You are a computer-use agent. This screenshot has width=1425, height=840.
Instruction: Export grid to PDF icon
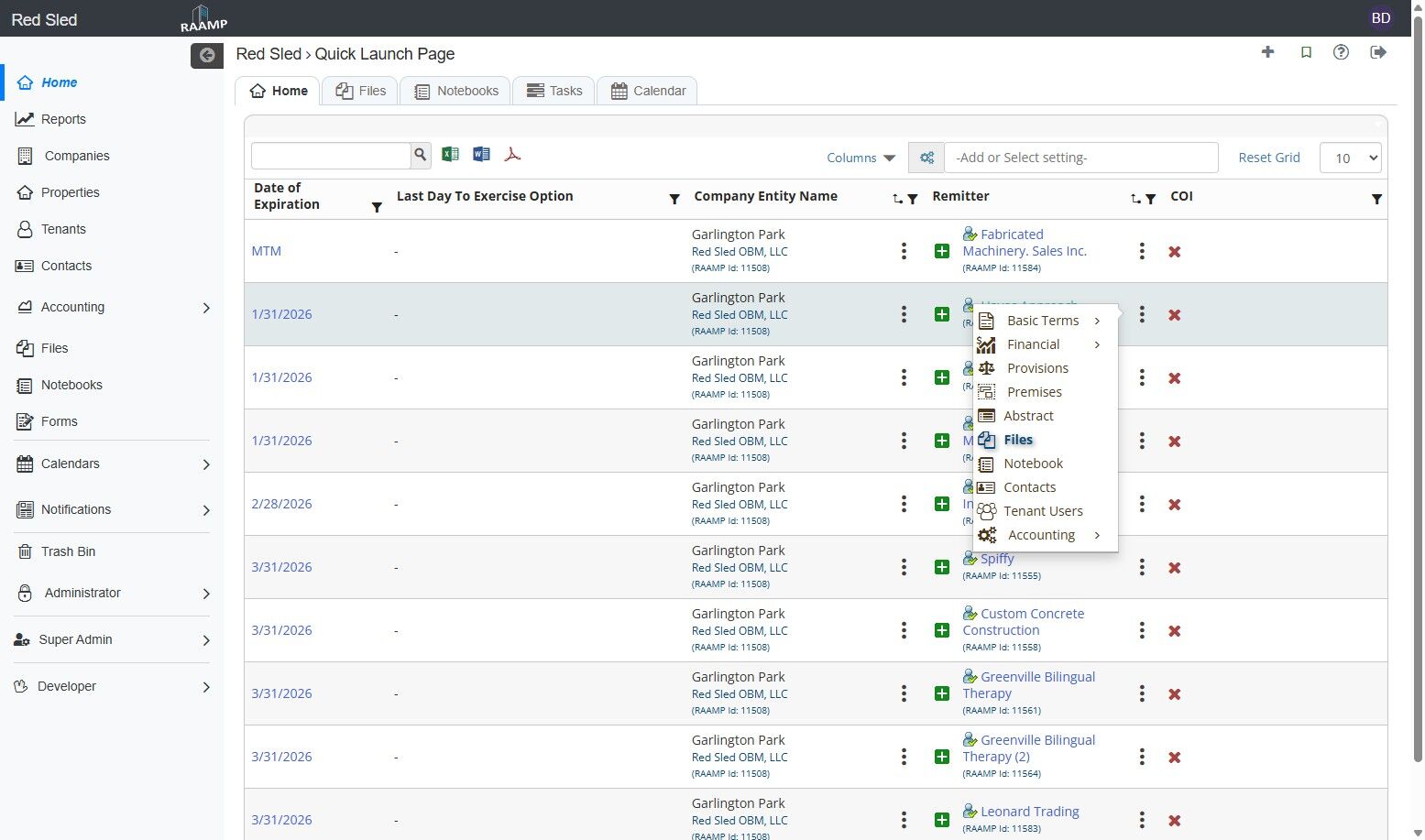(512, 155)
